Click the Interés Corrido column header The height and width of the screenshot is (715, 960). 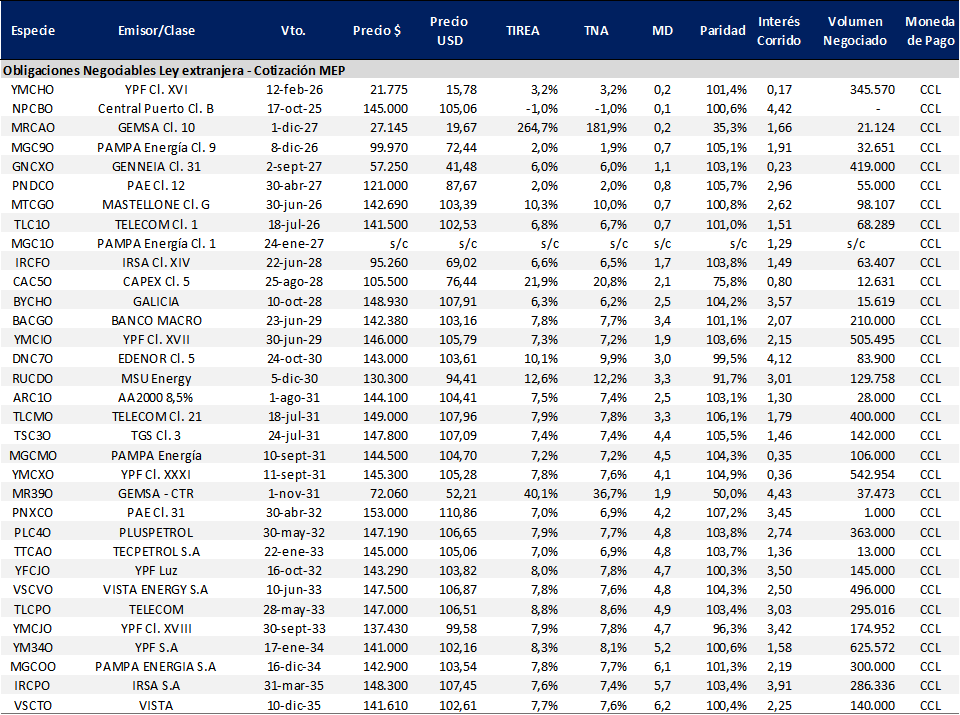[778, 31]
